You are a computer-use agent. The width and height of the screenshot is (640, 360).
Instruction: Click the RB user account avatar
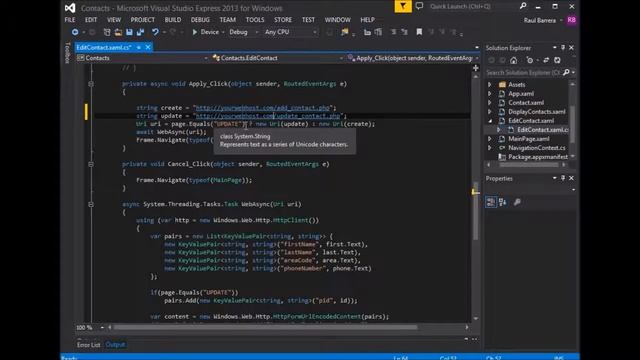pos(571,20)
